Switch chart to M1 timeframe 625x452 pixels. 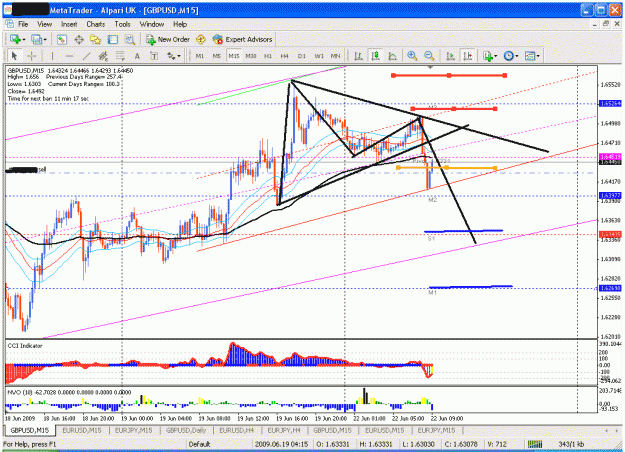point(200,56)
